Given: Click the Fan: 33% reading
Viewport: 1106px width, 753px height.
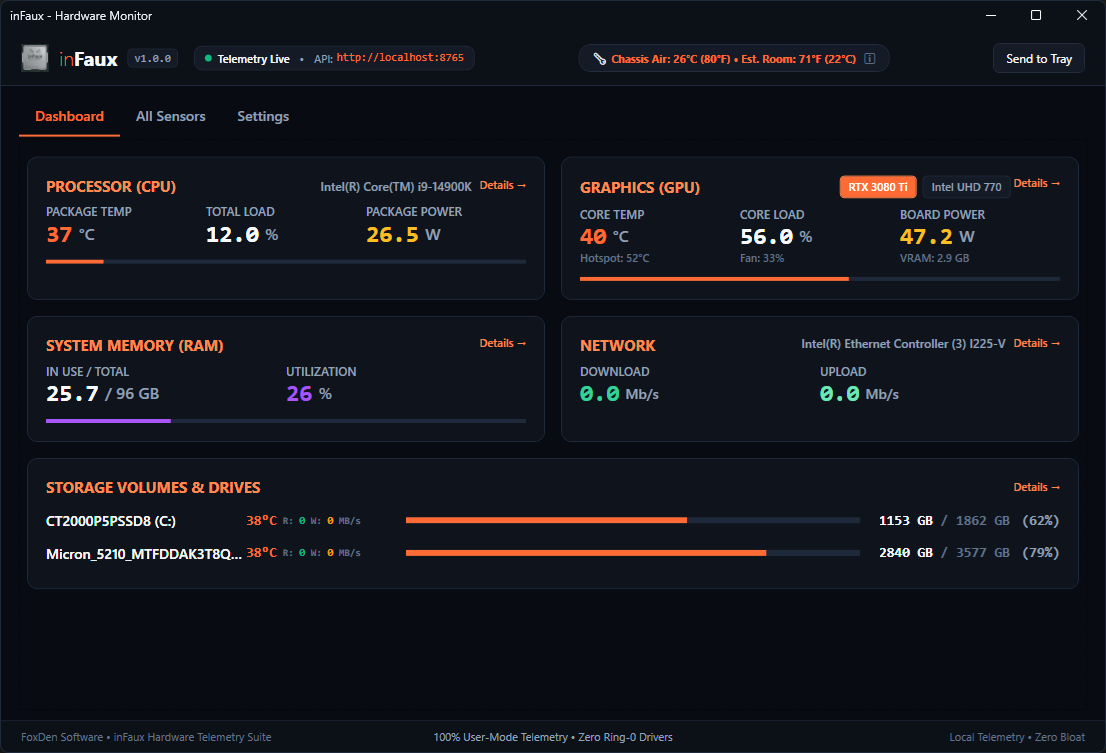Looking at the screenshot, I should point(762,259).
